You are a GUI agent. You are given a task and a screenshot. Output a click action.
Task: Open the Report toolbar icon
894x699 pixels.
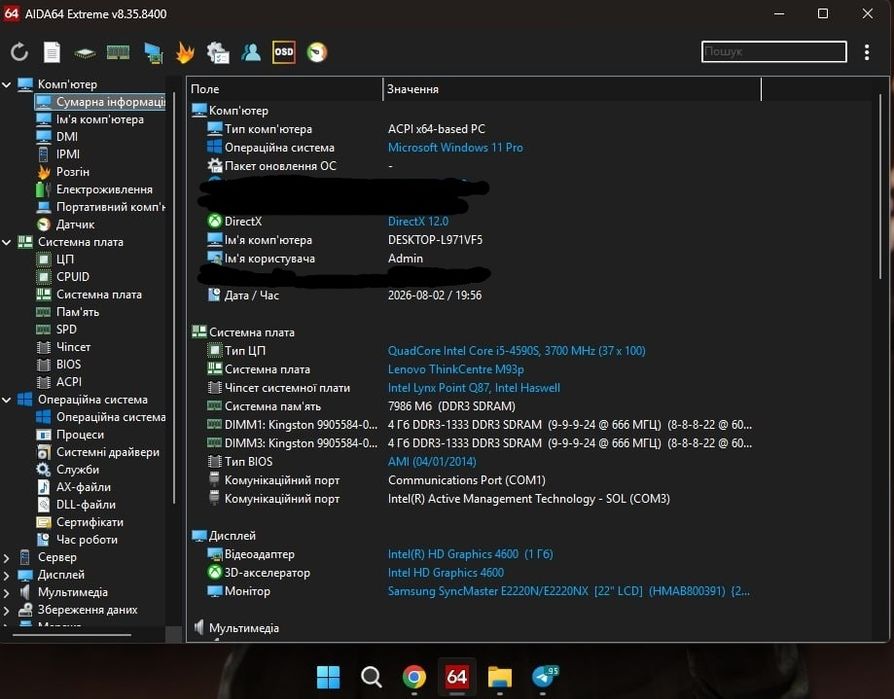click(x=52, y=52)
